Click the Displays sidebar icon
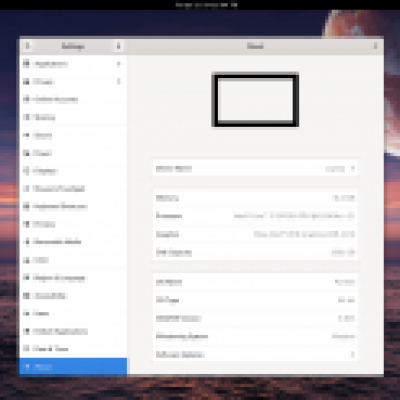Viewport: 400px width, 400px height. [x=26, y=171]
